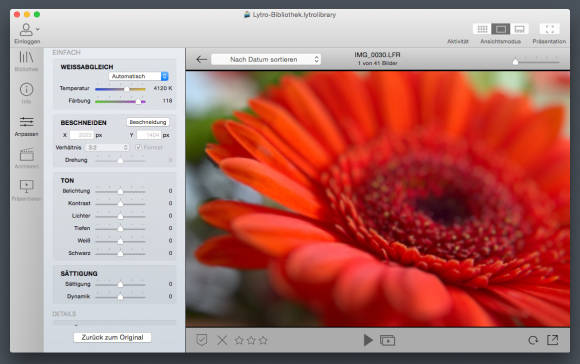Rate the image three stars

tap(263, 340)
